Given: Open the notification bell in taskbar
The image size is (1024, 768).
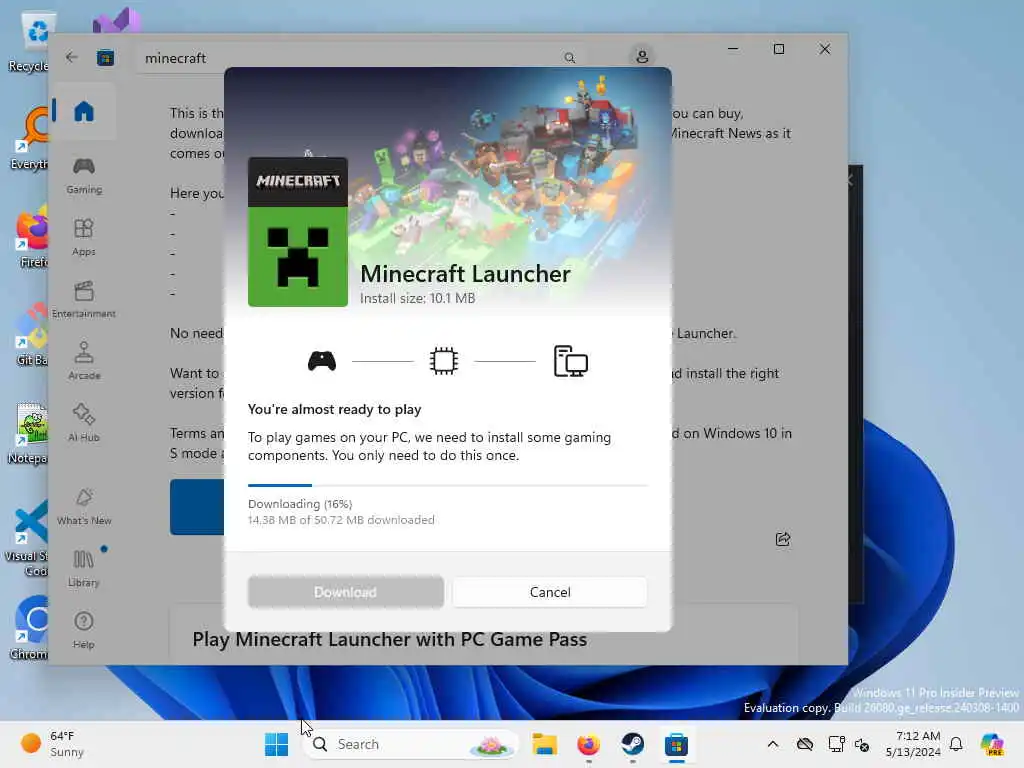Looking at the screenshot, I should pos(956,744).
